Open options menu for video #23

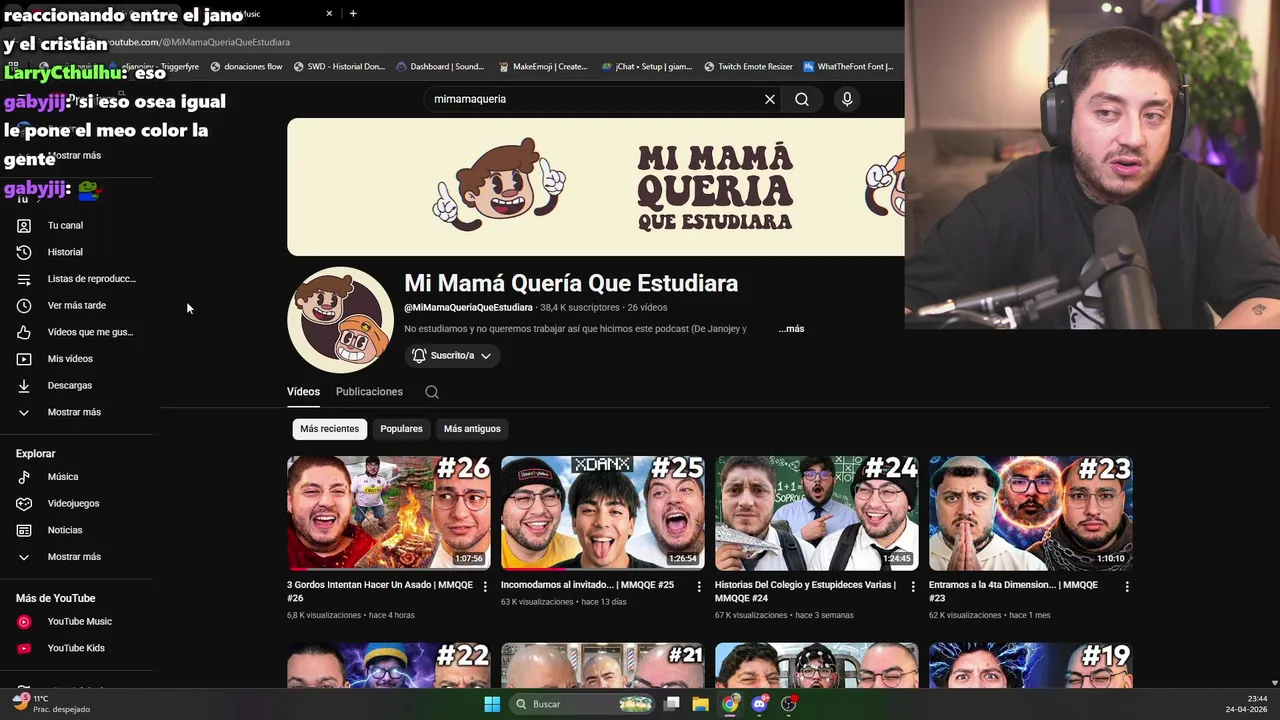(1127, 587)
